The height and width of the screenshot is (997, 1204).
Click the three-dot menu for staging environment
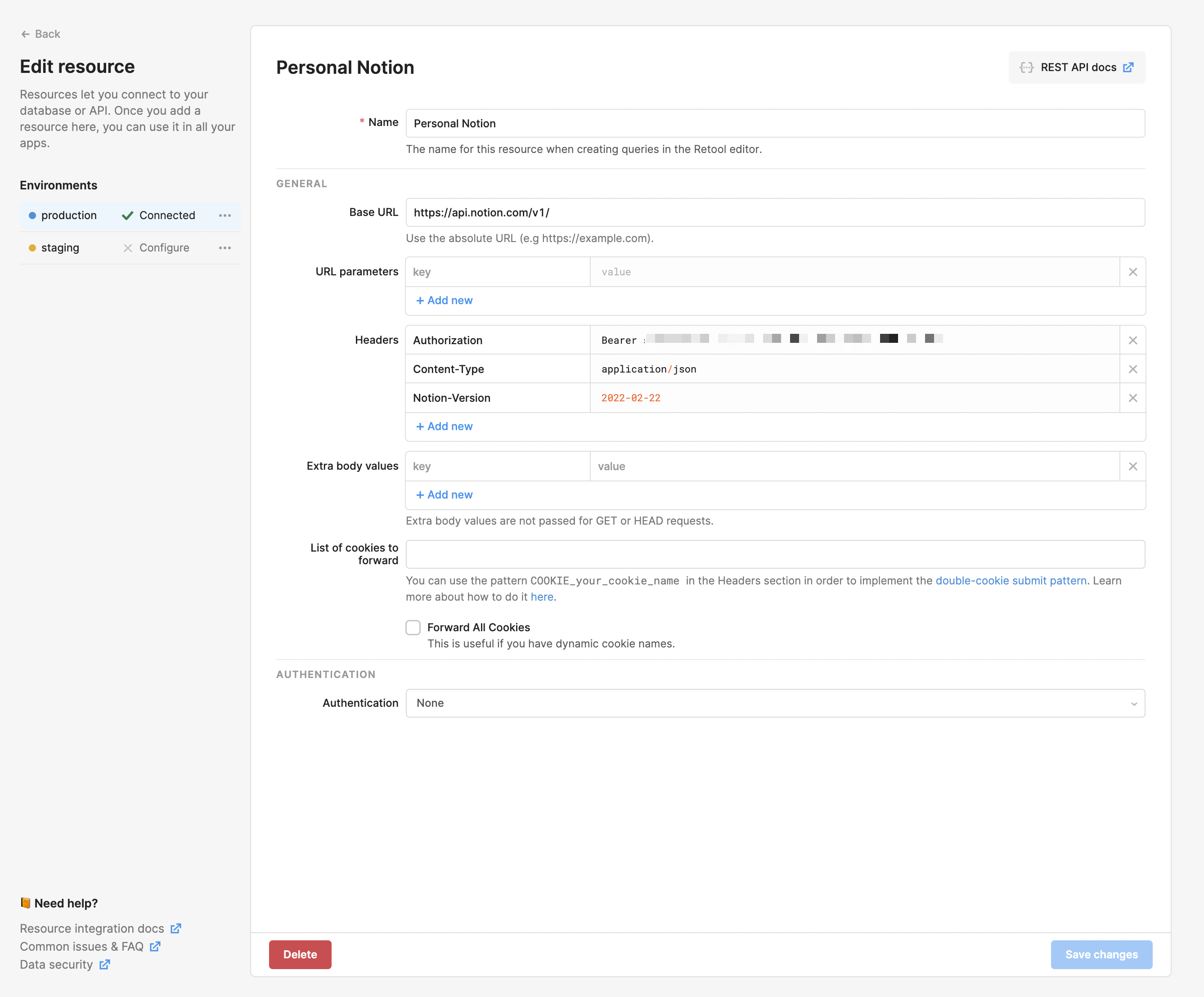[225, 247]
